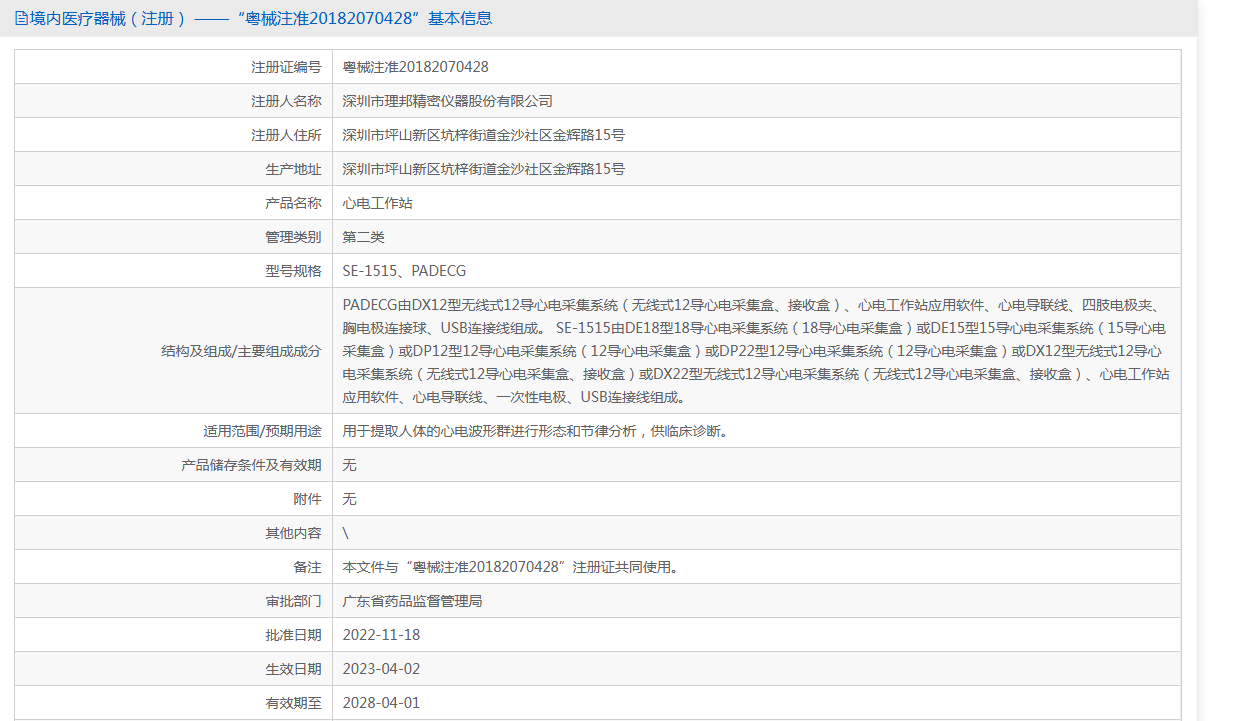
Task: Select the 注册证编号 label cell
Action: [x=173, y=67]
